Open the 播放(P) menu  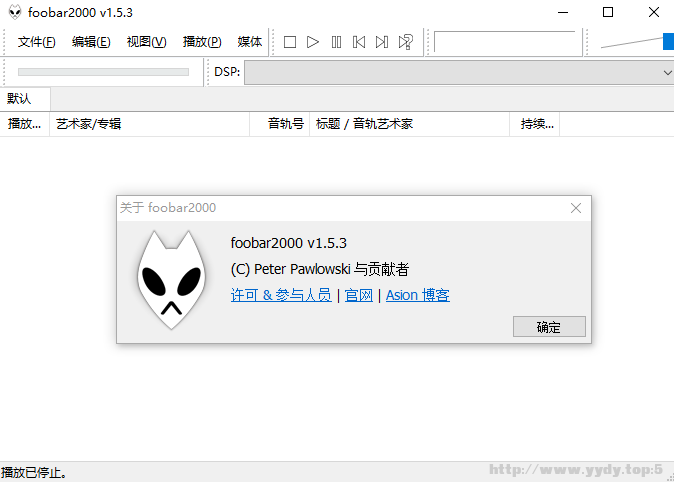point(202,42)
